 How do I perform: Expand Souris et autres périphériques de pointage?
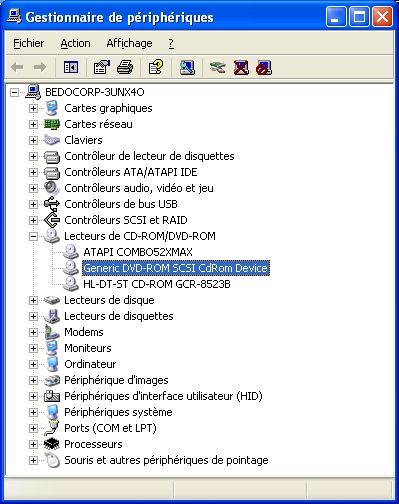click(x=33, y=460)
